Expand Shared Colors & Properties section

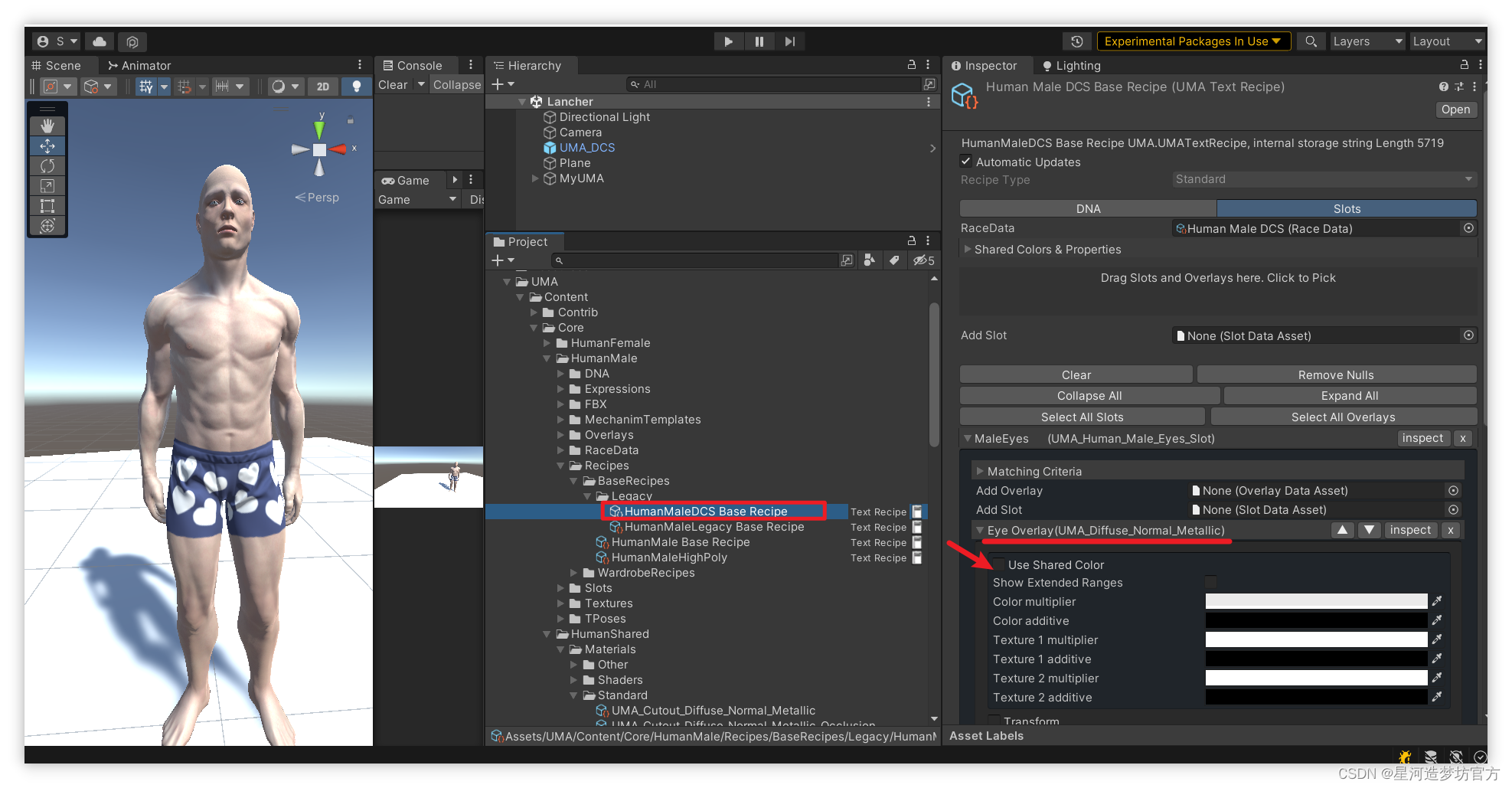coord(968,250)
